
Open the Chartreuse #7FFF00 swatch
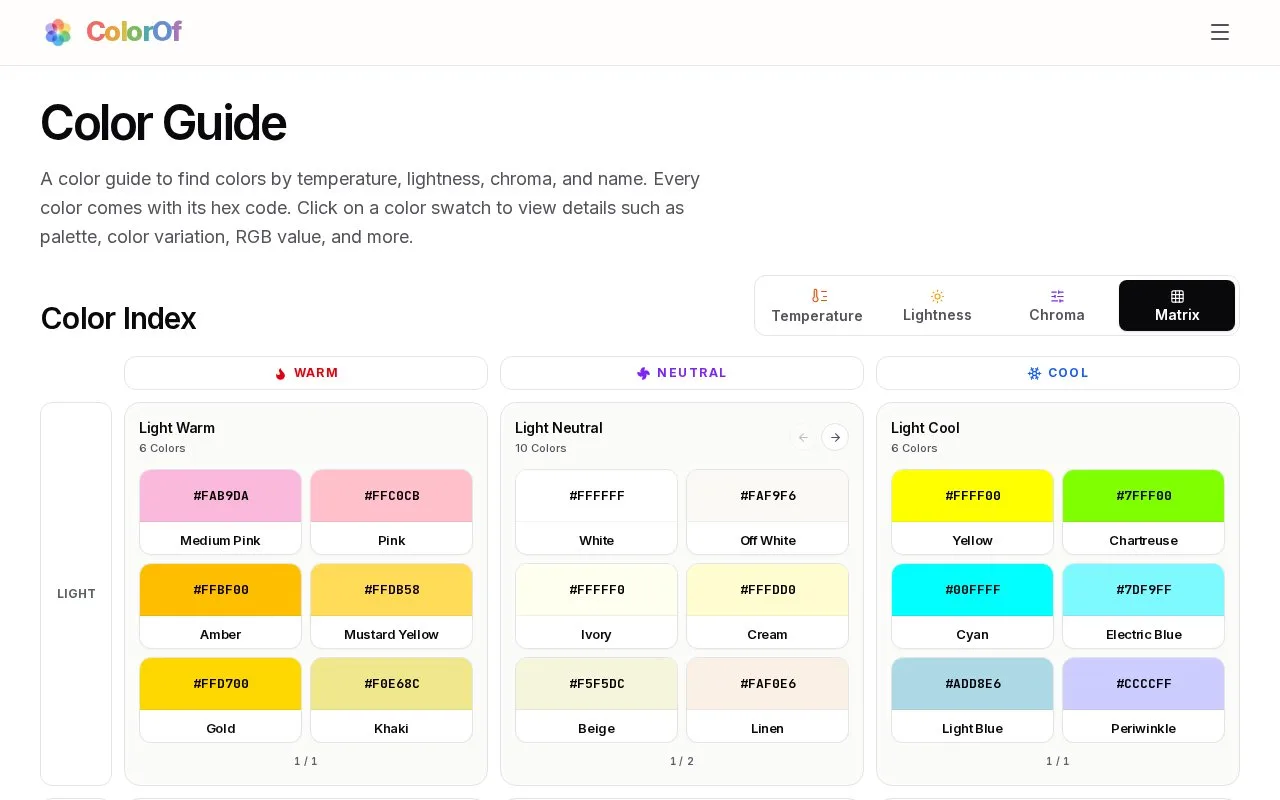click(x=1143, y=512)
